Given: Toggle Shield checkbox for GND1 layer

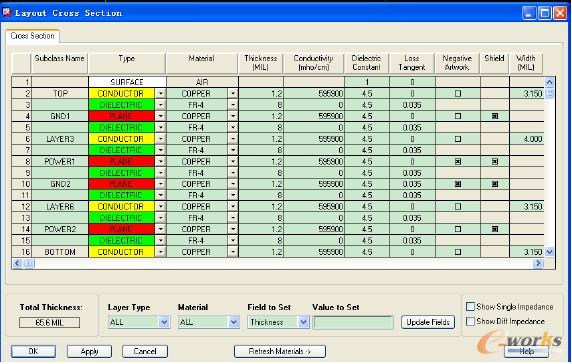Looking at the screenshot, I should click(495, 116).
